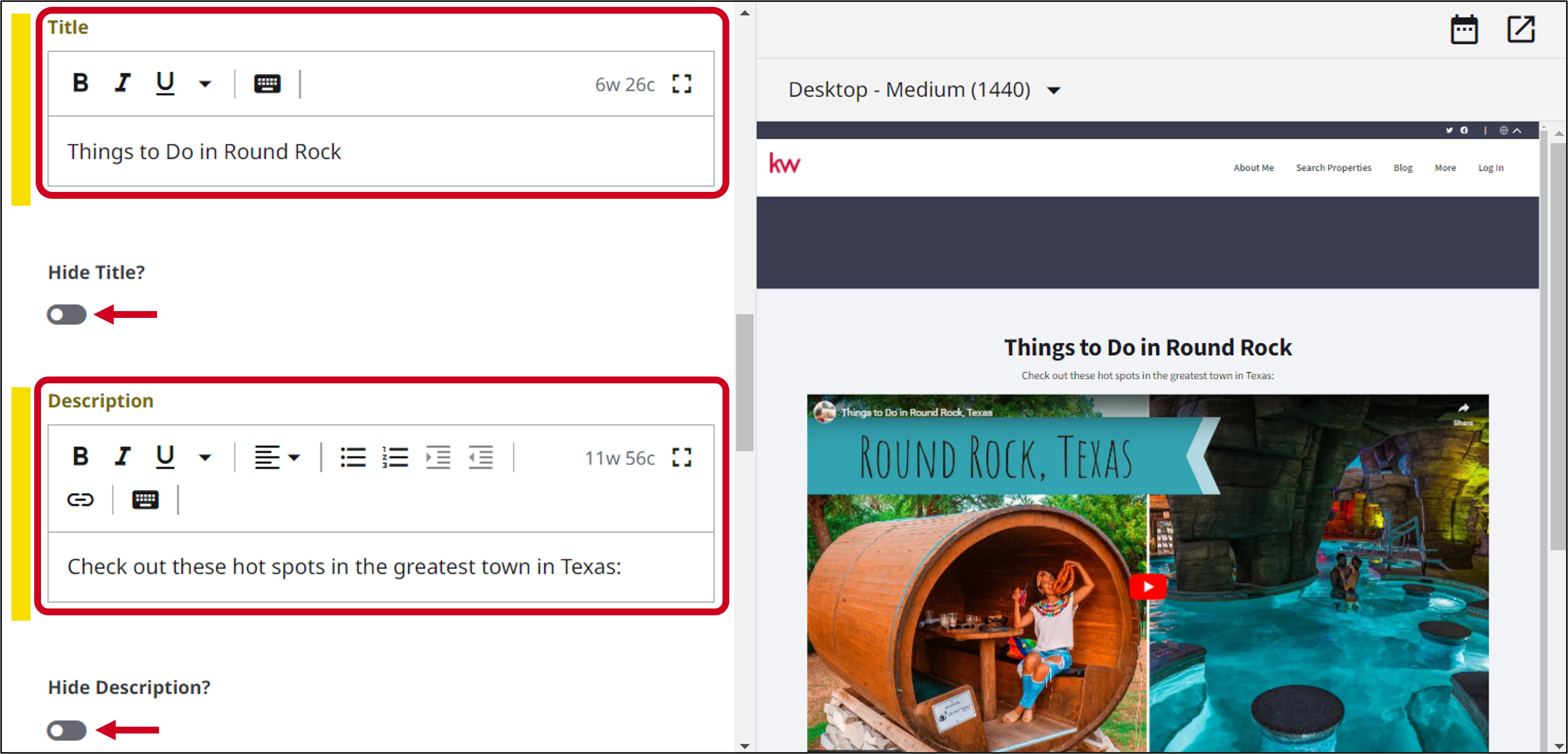Click word count '6w 26c' in Title
Screen dimensions: 1568x754
(x=624, y=84)
